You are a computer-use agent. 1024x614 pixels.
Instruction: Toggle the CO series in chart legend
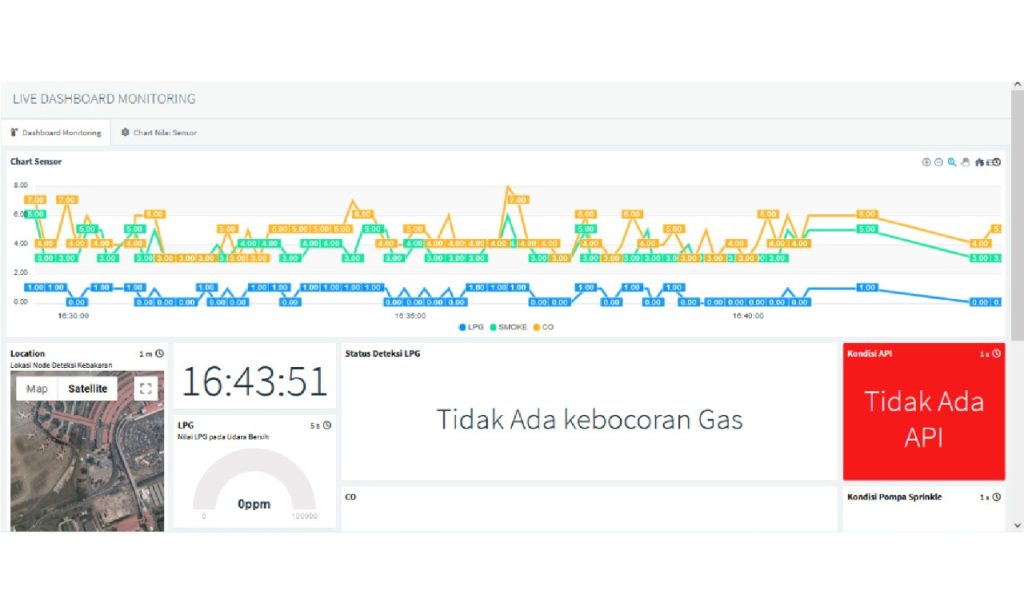[543, 327]
